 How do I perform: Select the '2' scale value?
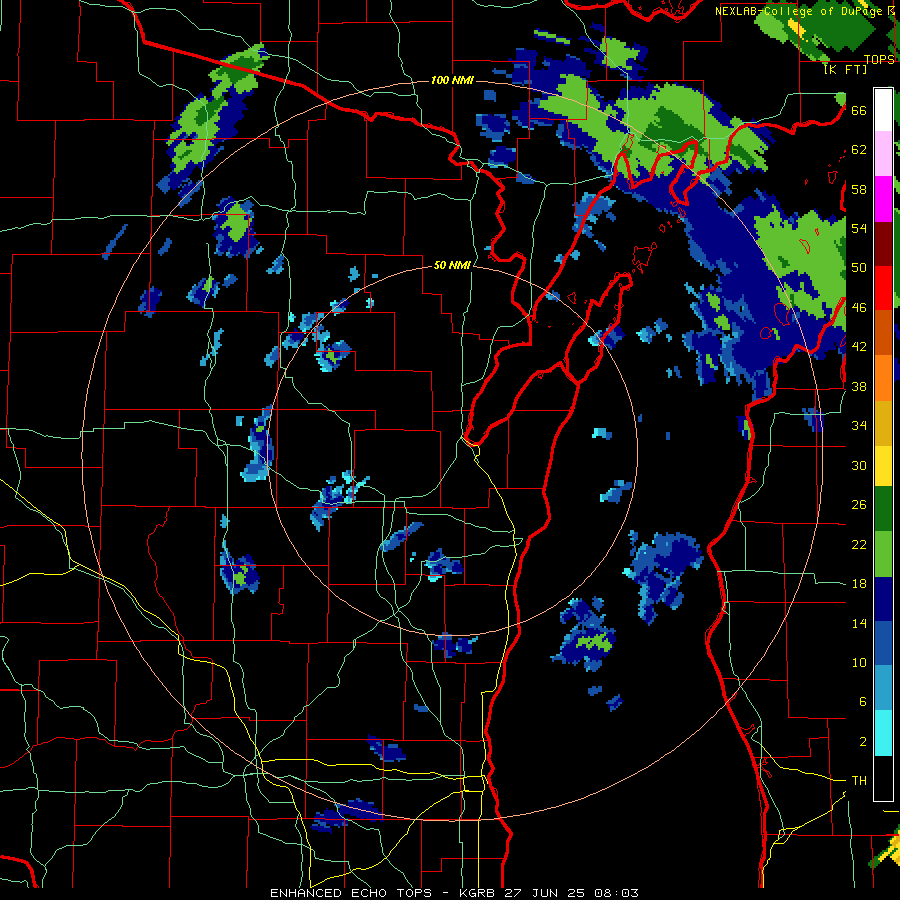click(x=862, y=742)
